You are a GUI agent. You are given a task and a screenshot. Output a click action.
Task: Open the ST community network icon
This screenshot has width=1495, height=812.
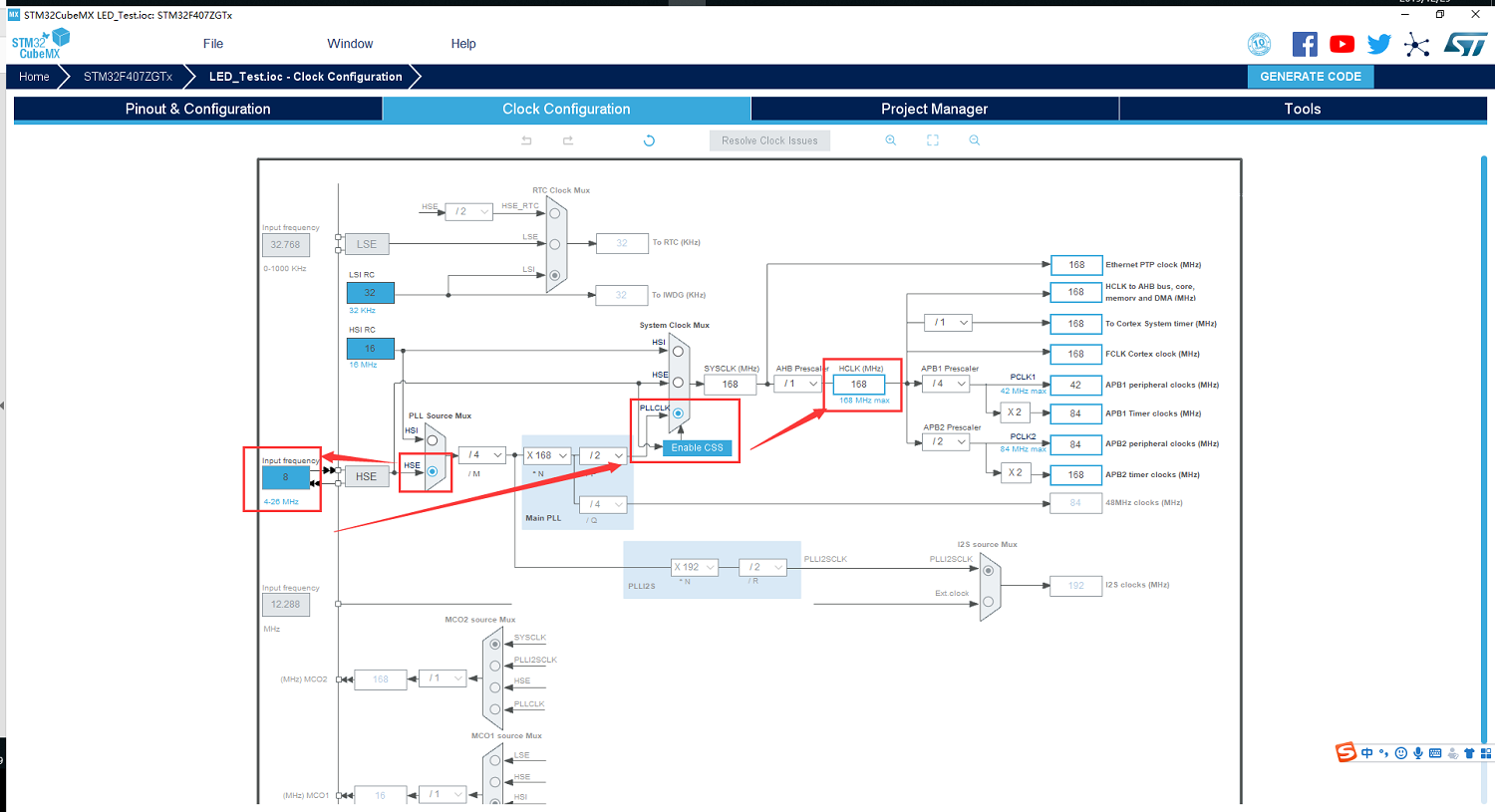point(1416,45)
